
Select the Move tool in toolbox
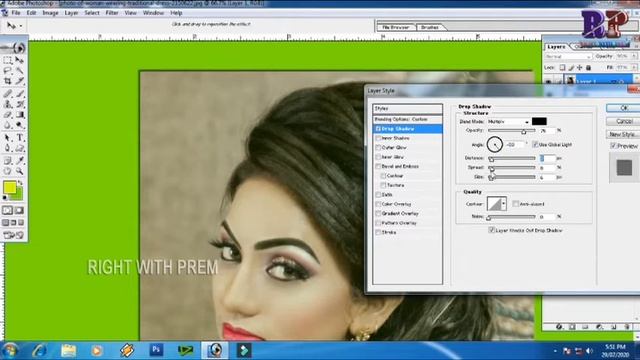click(20, 60)
